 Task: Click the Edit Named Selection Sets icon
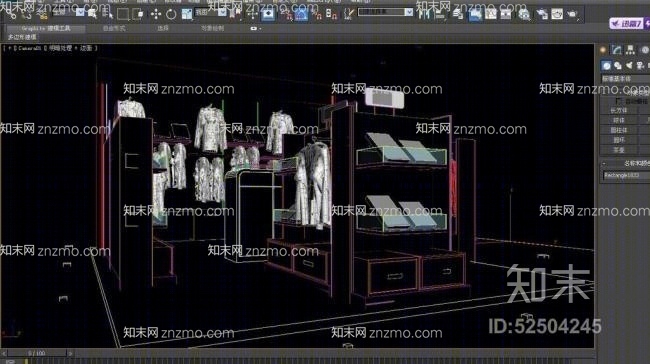(349, 15)
